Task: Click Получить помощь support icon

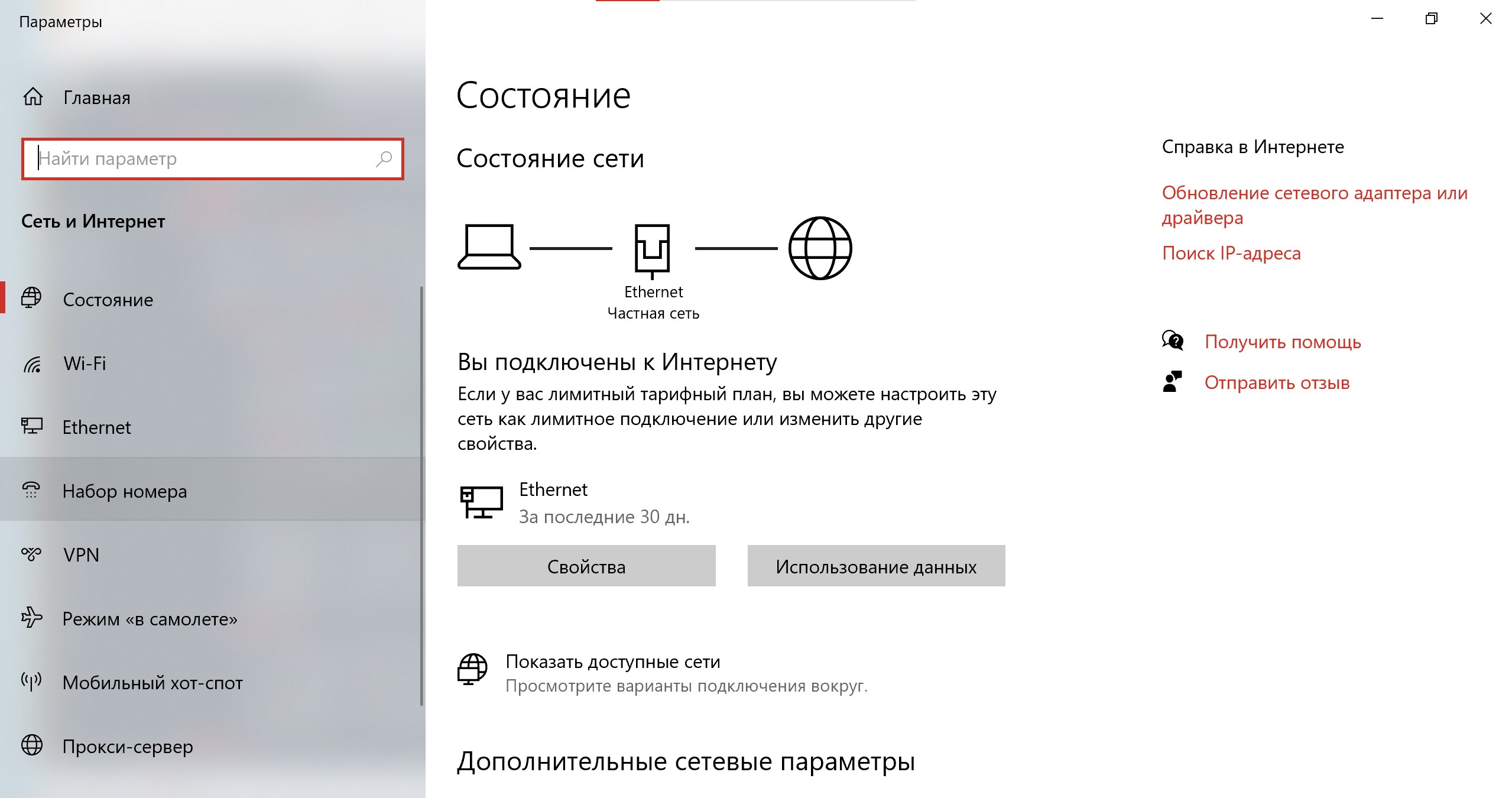Action: point(1172,340)
